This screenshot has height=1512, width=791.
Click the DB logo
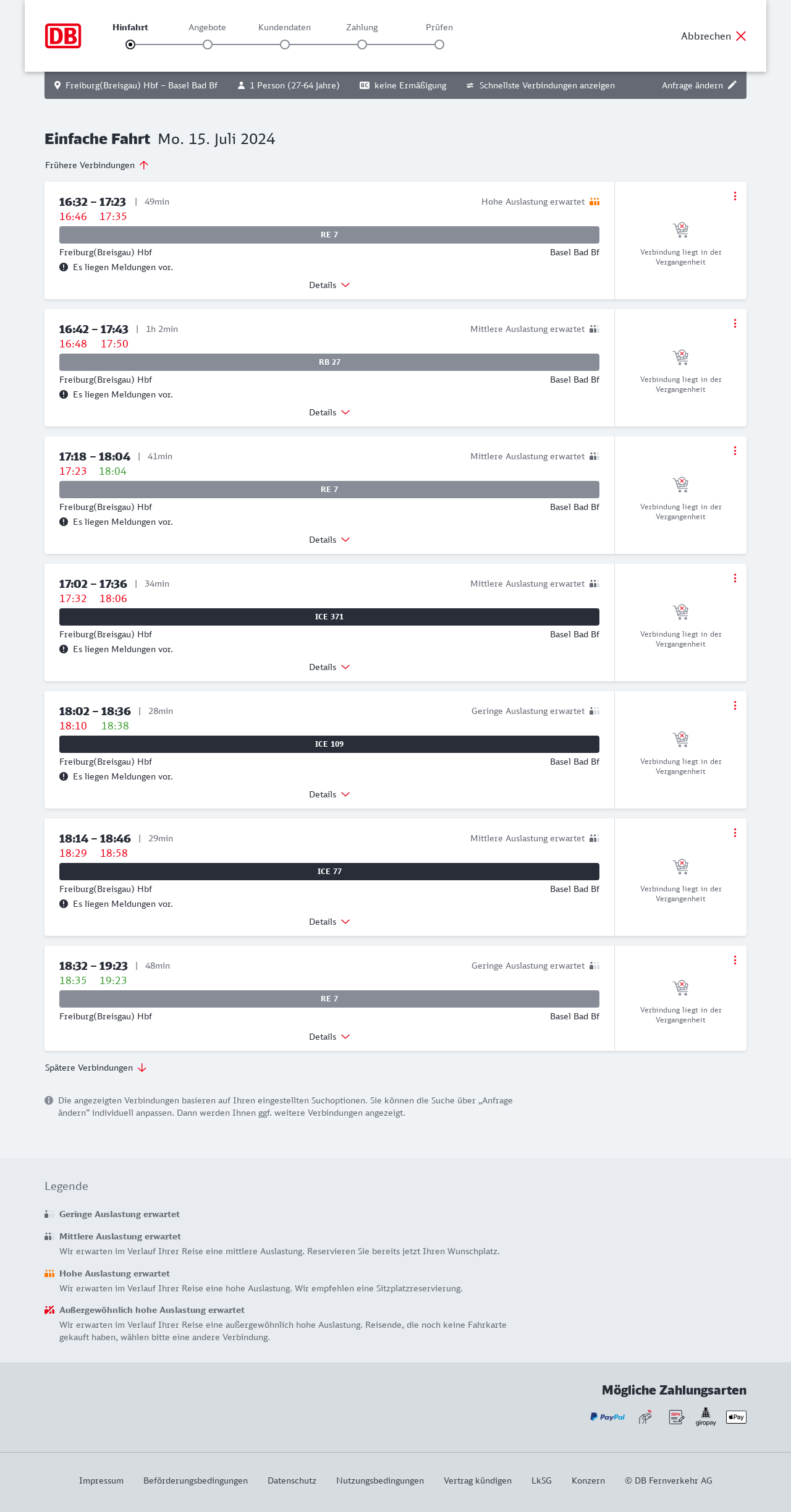coord(63,36)
